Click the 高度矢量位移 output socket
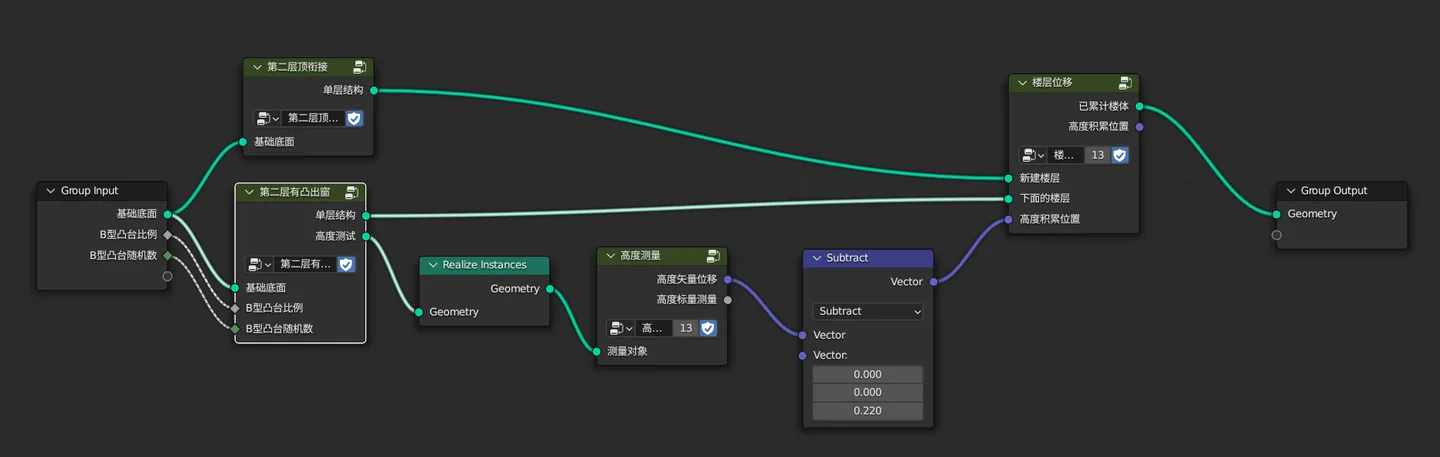This screenshot has width=1440, height=457. pyautogui.click(x=727, y=279)
